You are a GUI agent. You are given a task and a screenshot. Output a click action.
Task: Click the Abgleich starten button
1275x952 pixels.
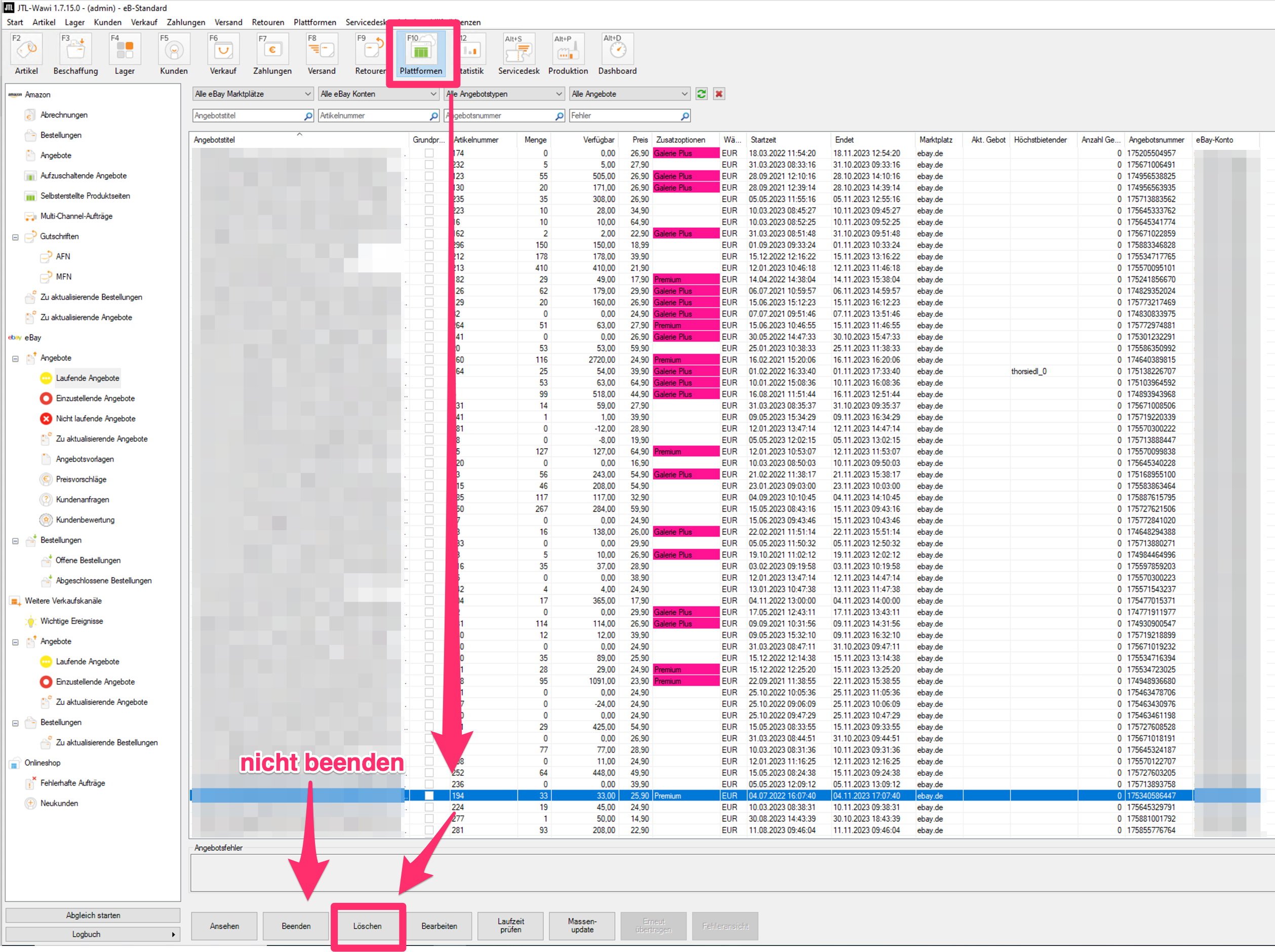point(93,915)
